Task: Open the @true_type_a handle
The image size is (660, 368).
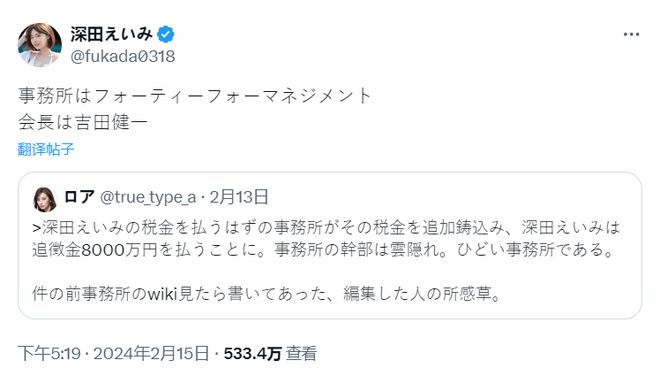Action: pos(148,197)
